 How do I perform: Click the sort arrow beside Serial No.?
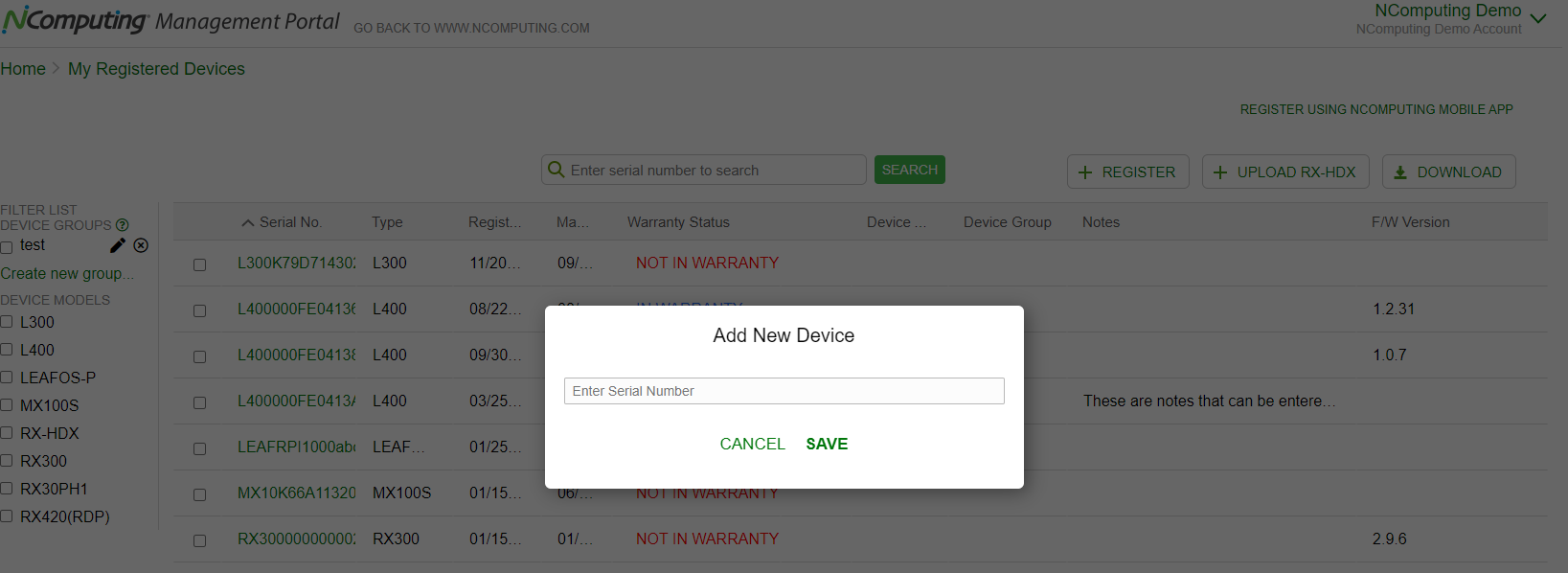tap(248, 222)
